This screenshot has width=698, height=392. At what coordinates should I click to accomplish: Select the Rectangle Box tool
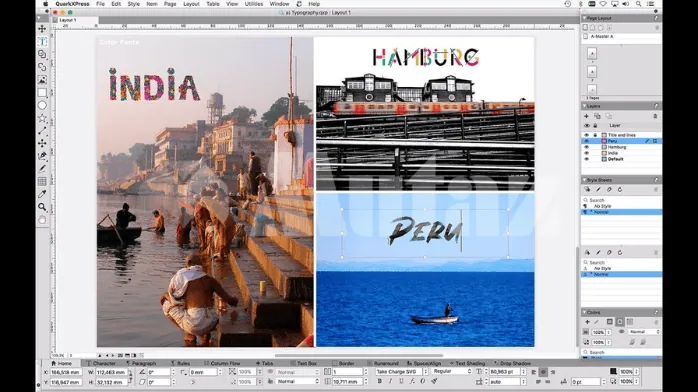pos(42,93)
